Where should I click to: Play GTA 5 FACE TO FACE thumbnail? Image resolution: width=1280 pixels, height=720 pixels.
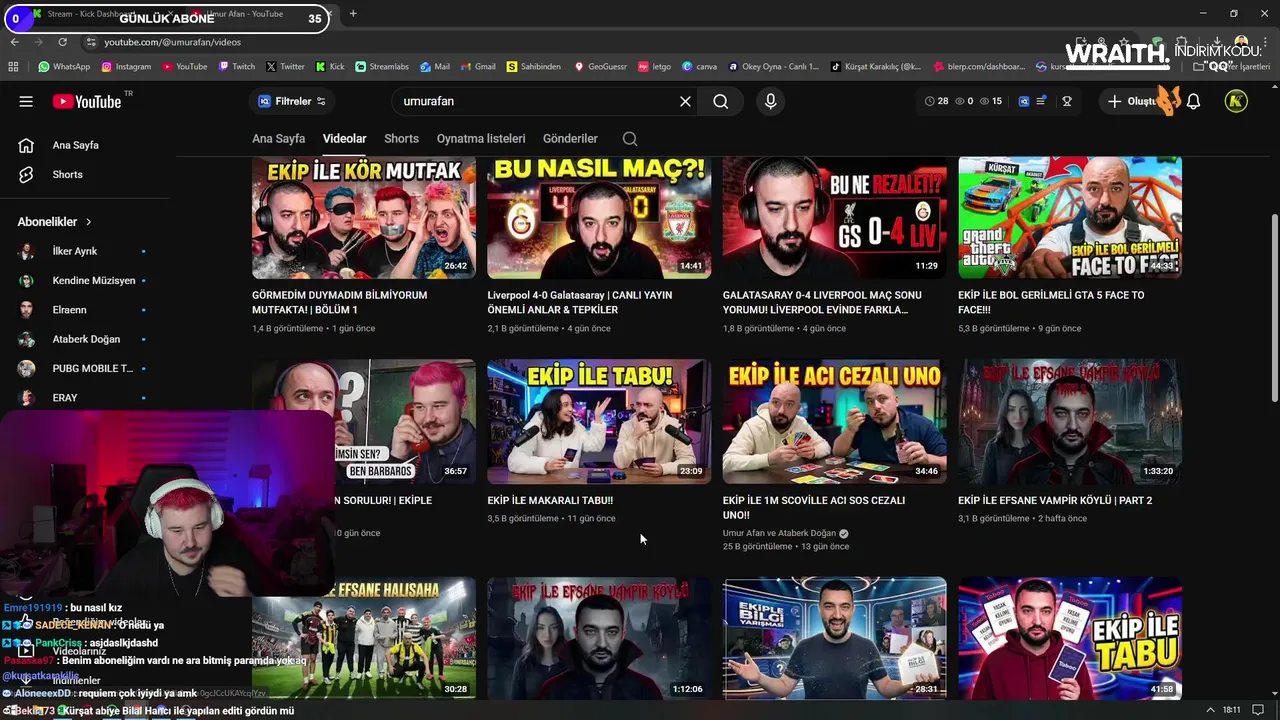point(1070,217)
